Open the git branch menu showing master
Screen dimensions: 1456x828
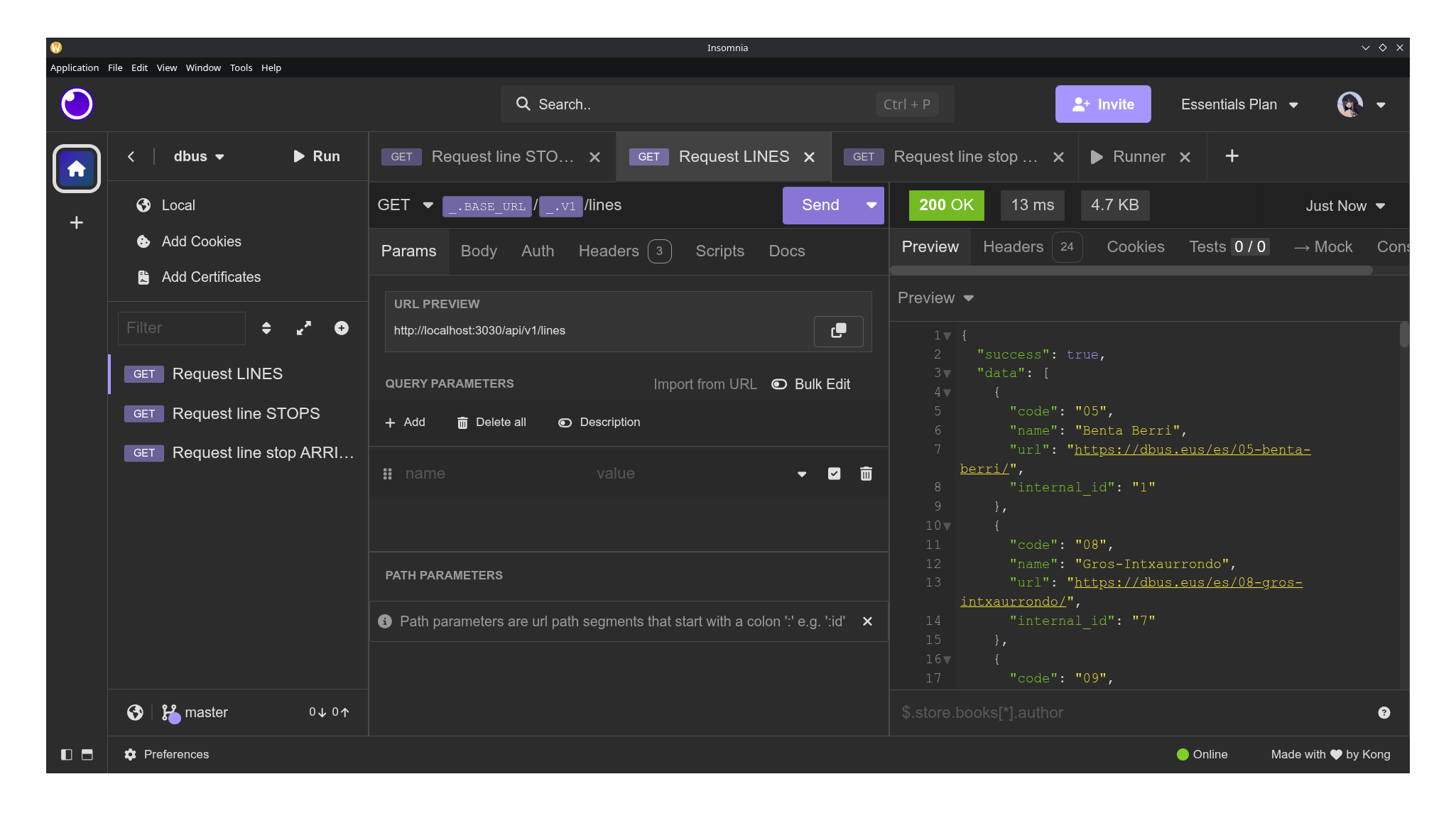click(195, 712)
